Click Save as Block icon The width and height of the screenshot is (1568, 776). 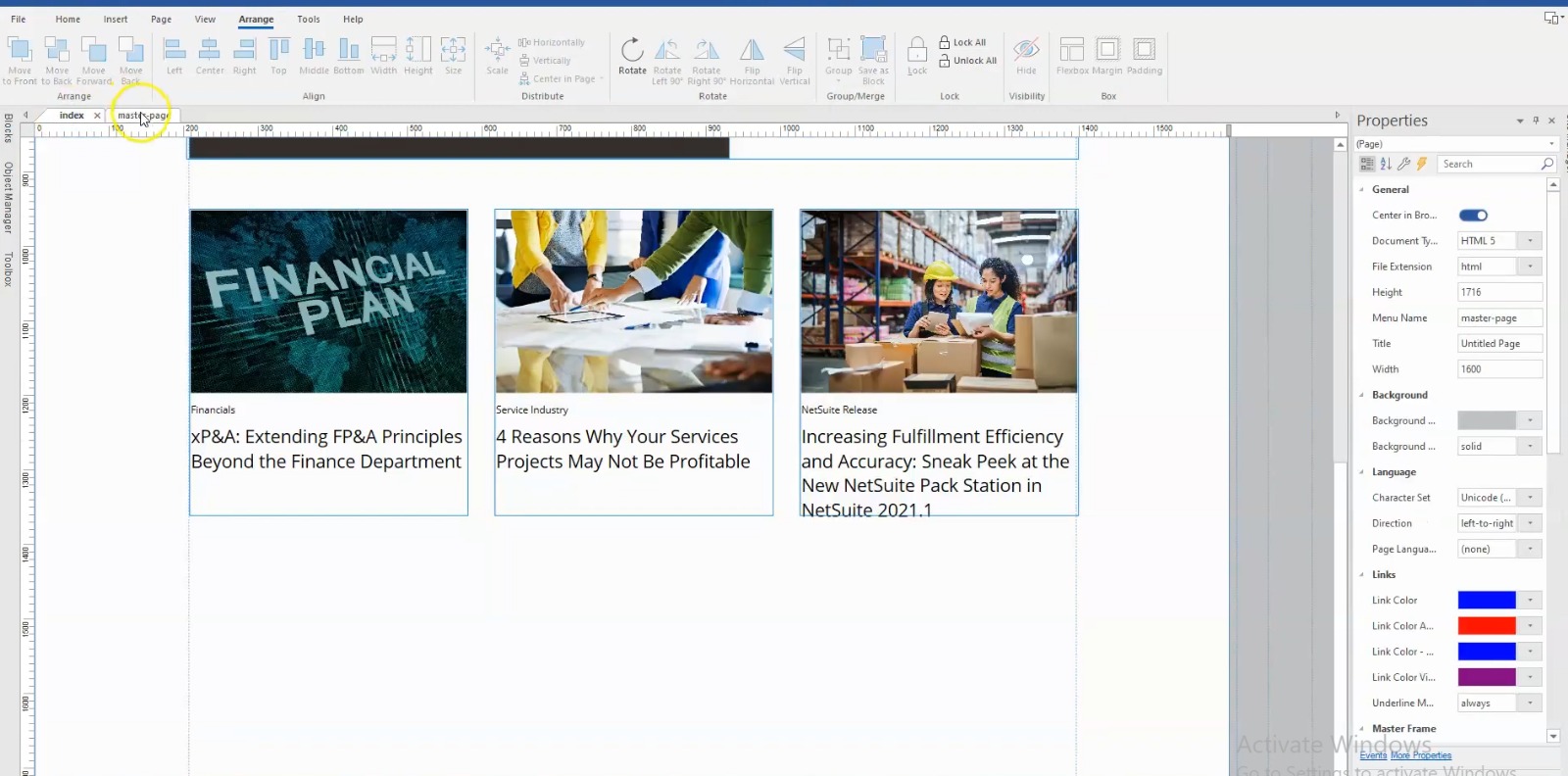click(873, 49)
